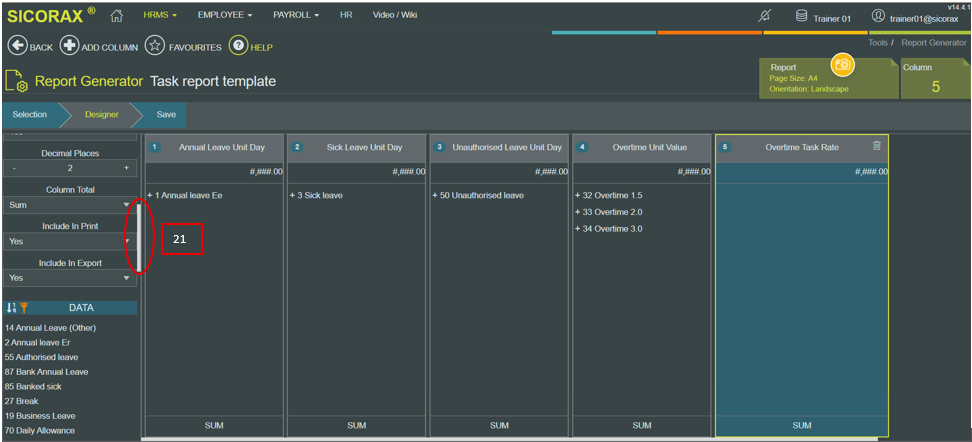Delete Overtime Task Rate column via trash icon

[x=876, y=146]
